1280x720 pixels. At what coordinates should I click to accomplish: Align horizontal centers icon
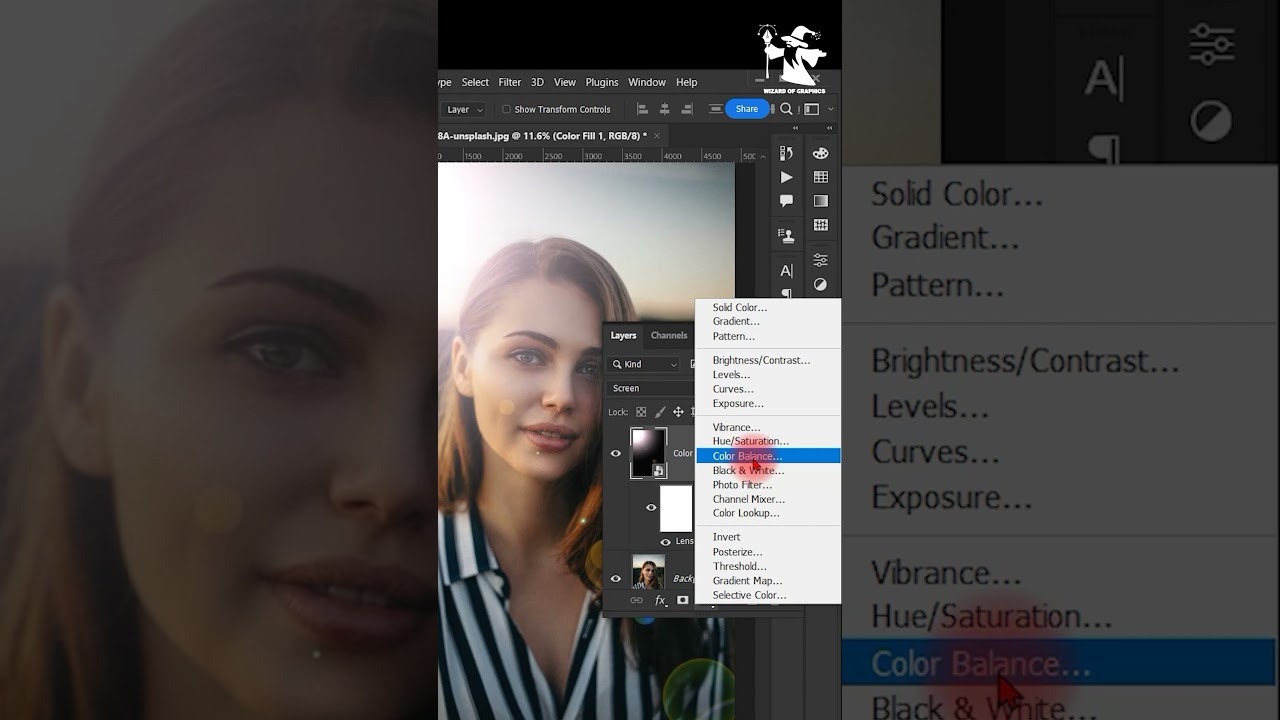(x=664, y=109)
